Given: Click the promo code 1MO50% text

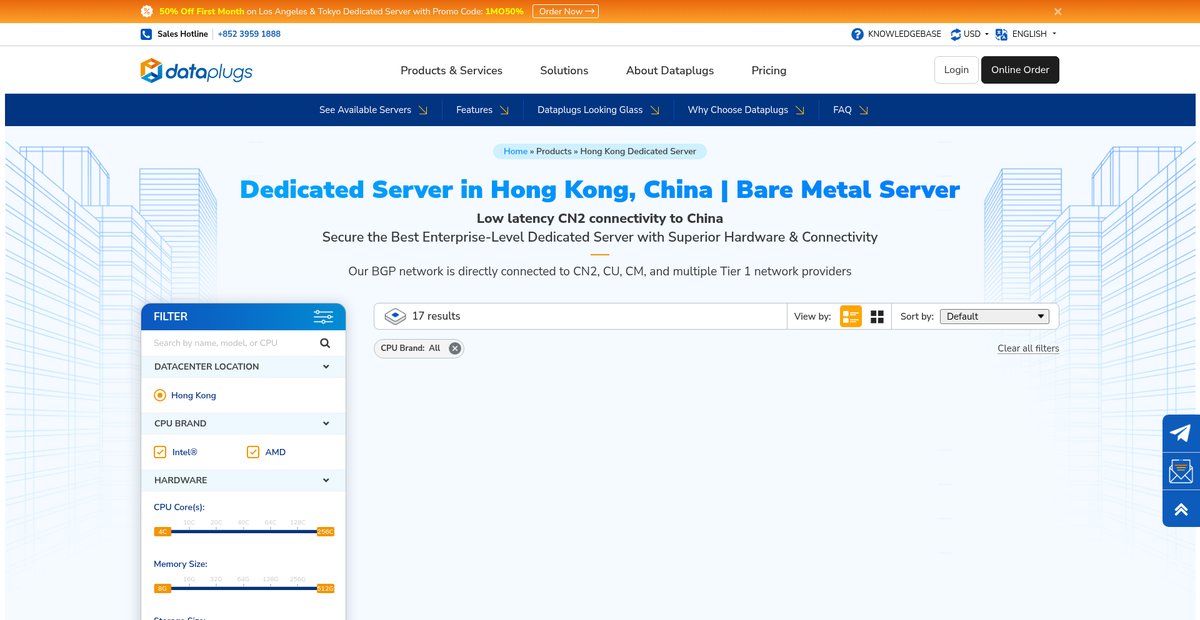Looking at the screenshot, I should coord(504,11).
